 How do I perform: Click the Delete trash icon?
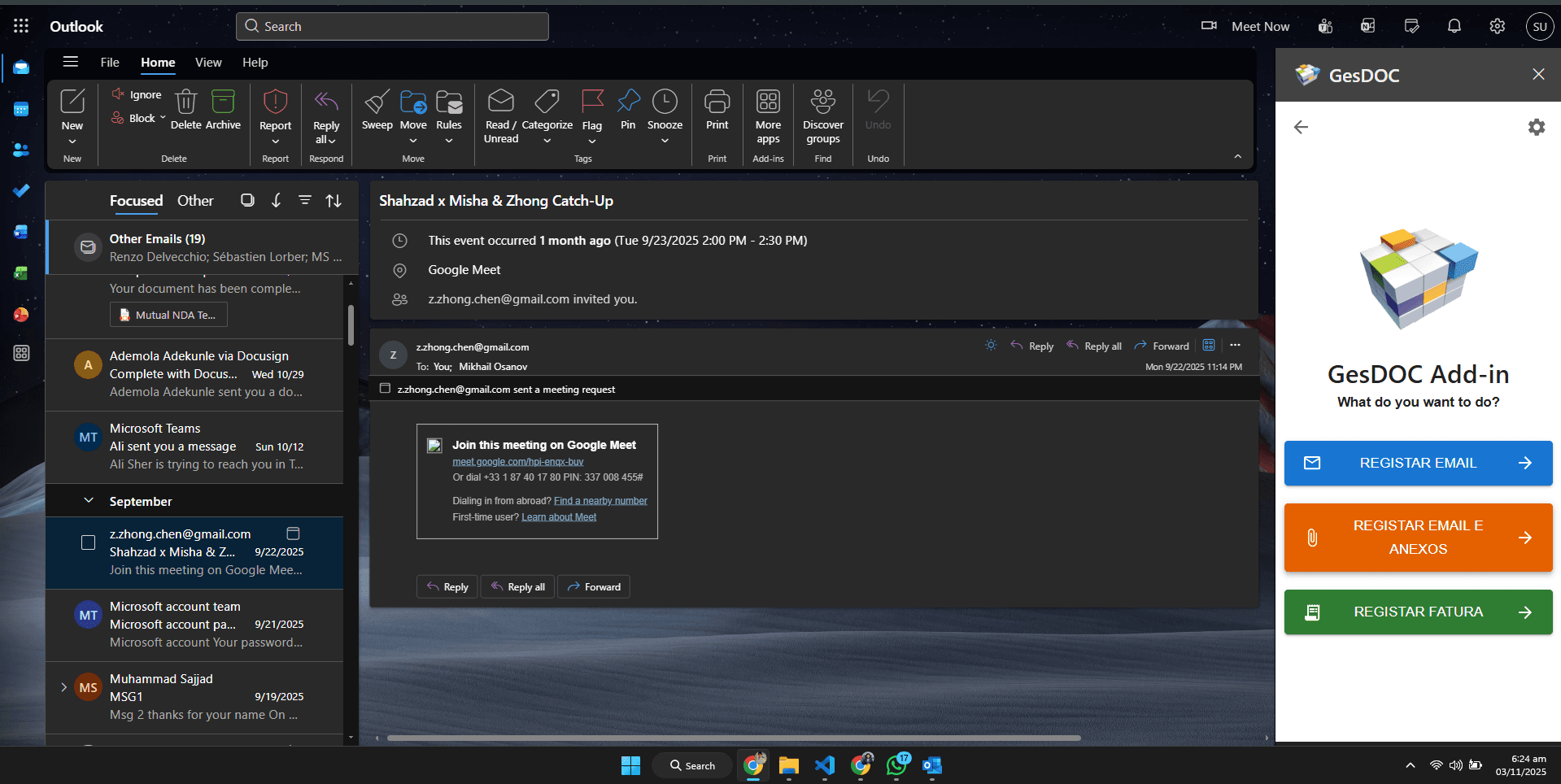[x=185, y=102]
